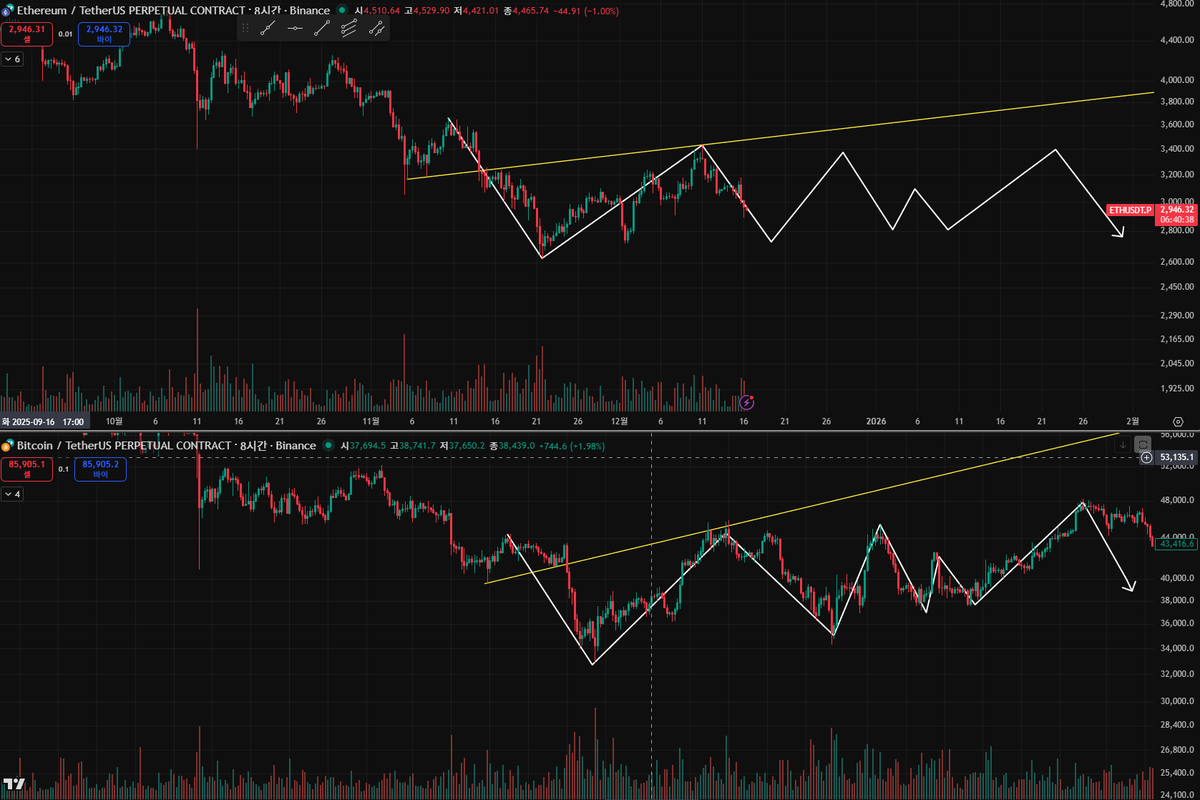Click the 30,000.0 level on Bitcoin price axis
Image resolution: width=1200 pixels, height=800 pixels.
(1176, 701)
